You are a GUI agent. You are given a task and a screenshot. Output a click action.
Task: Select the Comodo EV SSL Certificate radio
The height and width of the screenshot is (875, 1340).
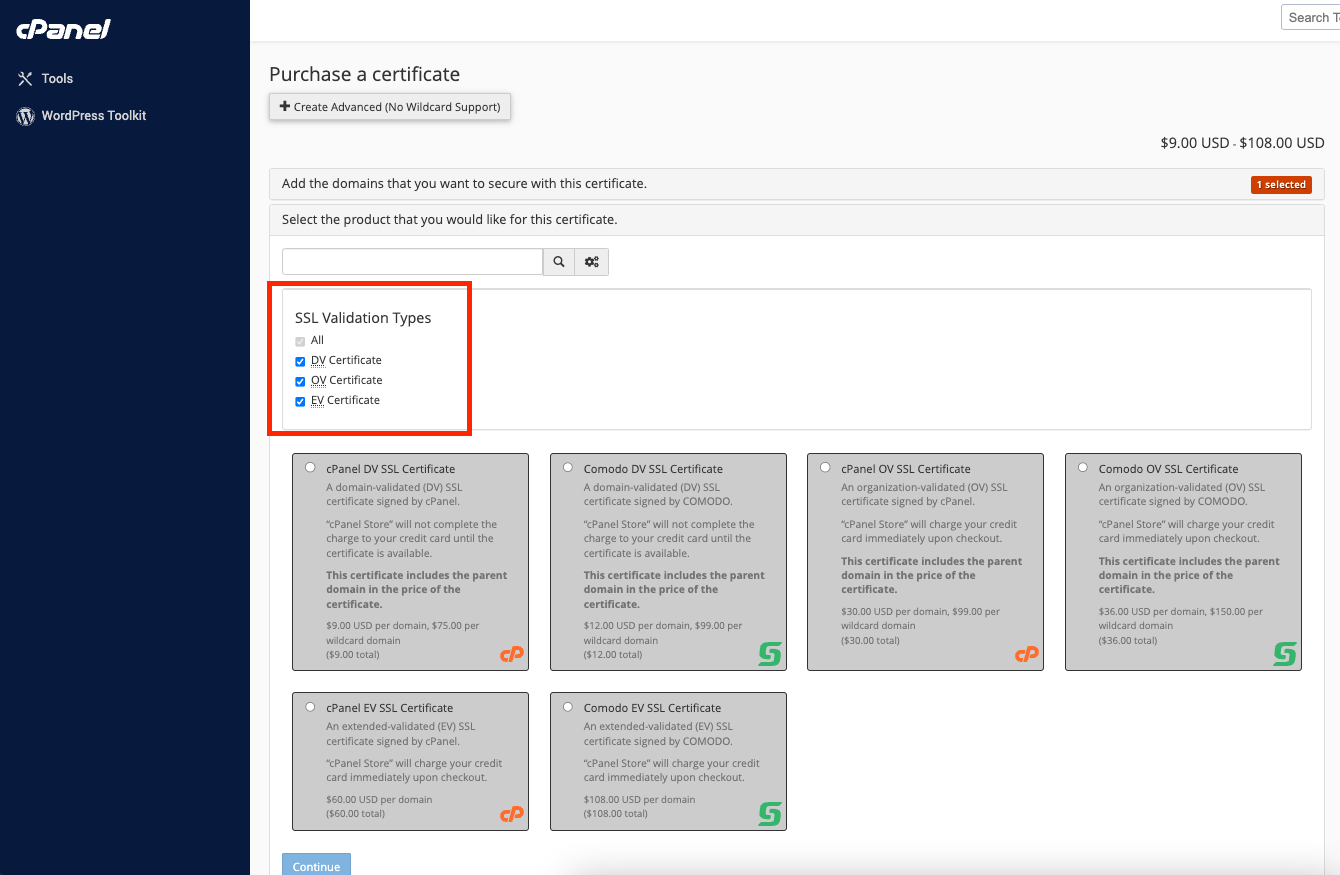[x=568, y=706]
